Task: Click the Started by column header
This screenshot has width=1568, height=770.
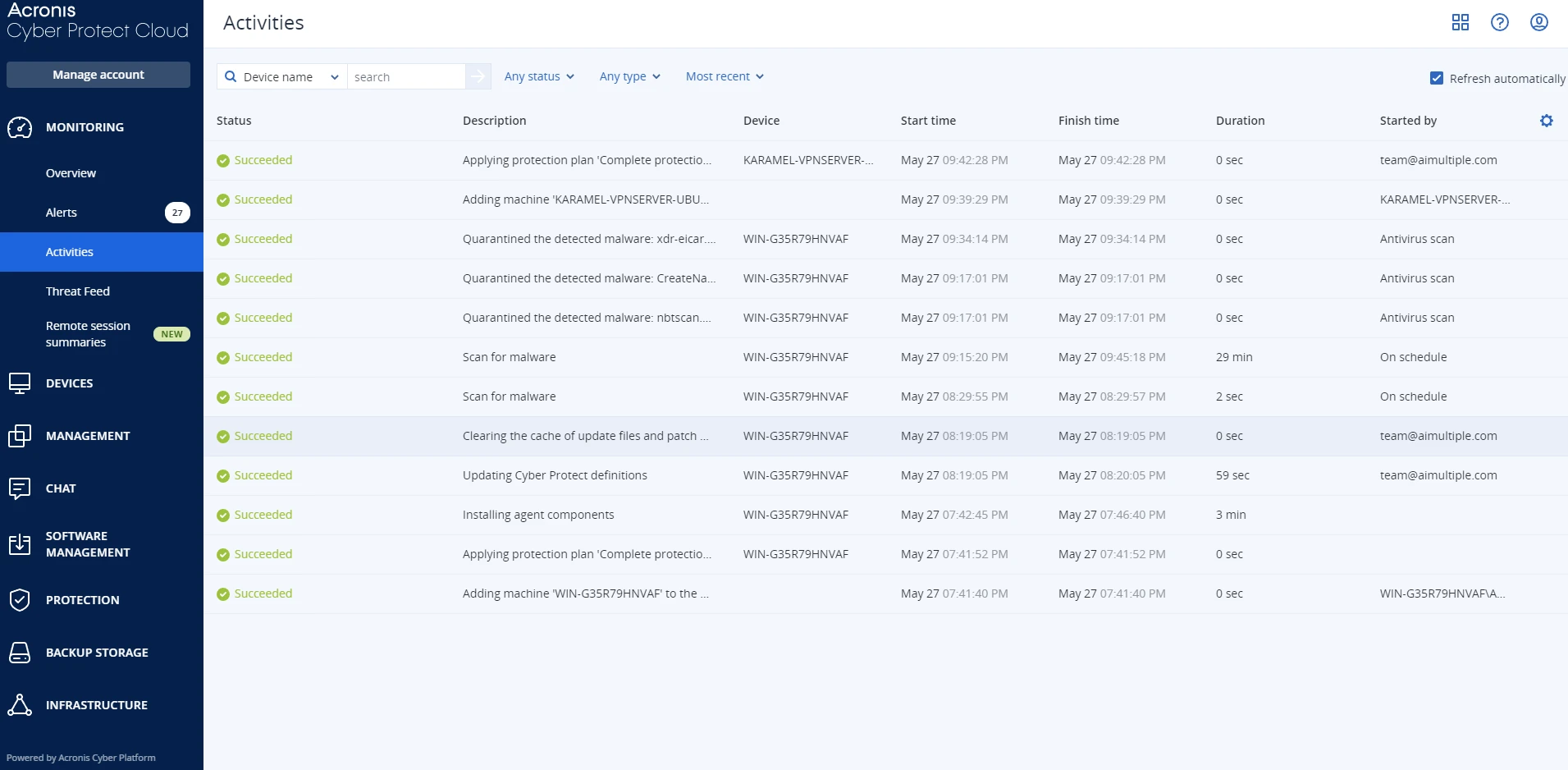Action: [1408, 121]
